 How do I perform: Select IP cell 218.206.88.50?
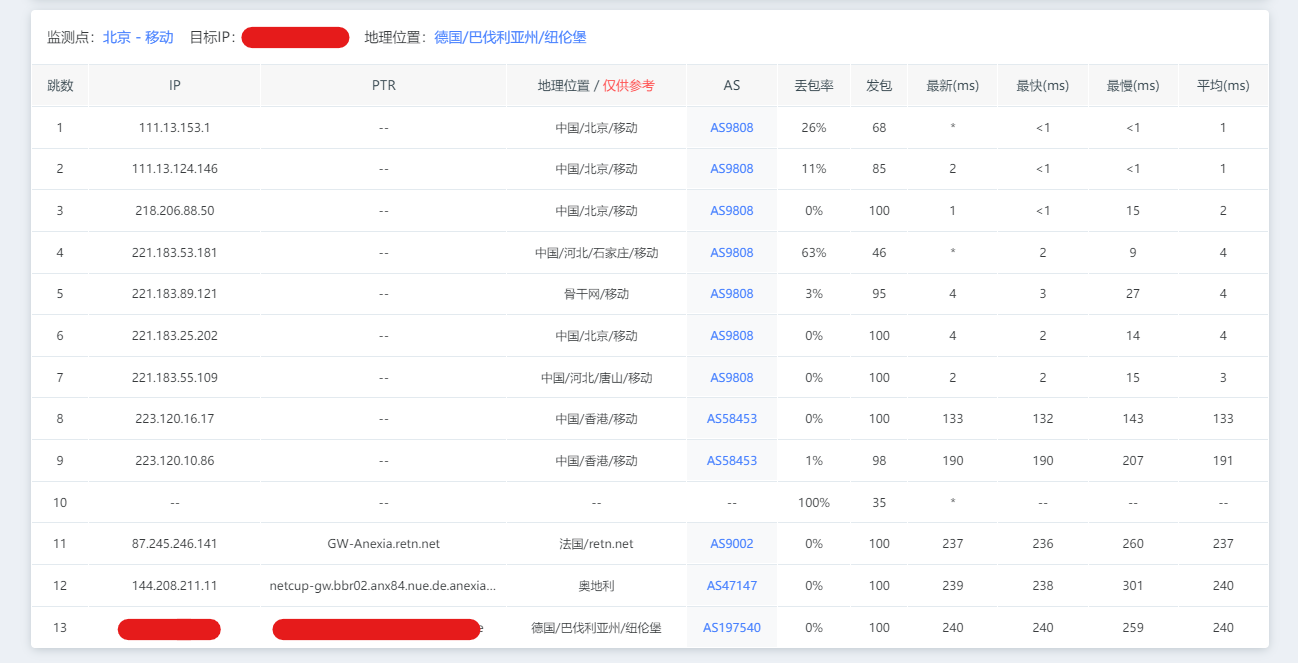tap(175, 211)
